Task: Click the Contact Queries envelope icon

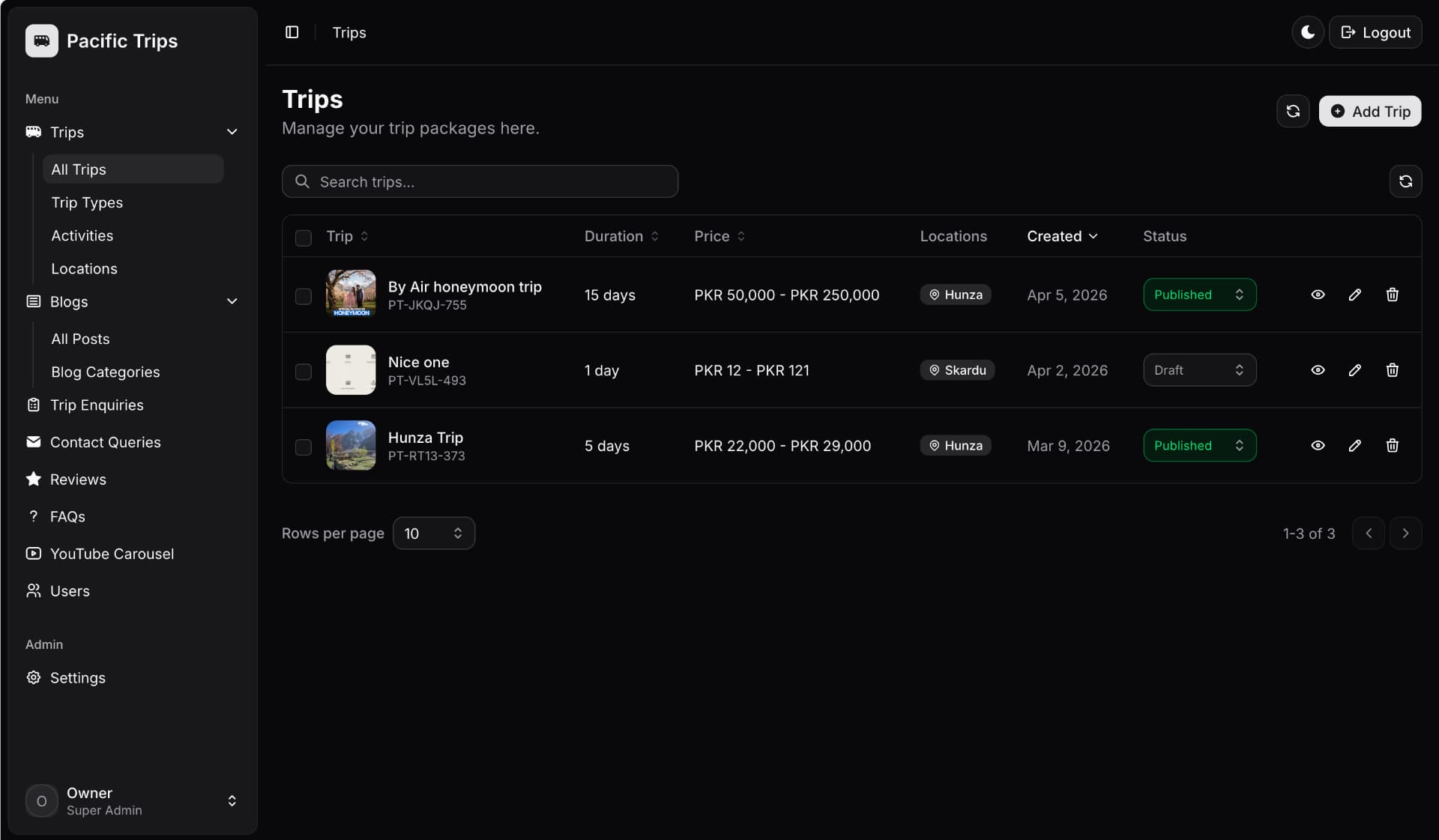Action: (x=34, y=442)
